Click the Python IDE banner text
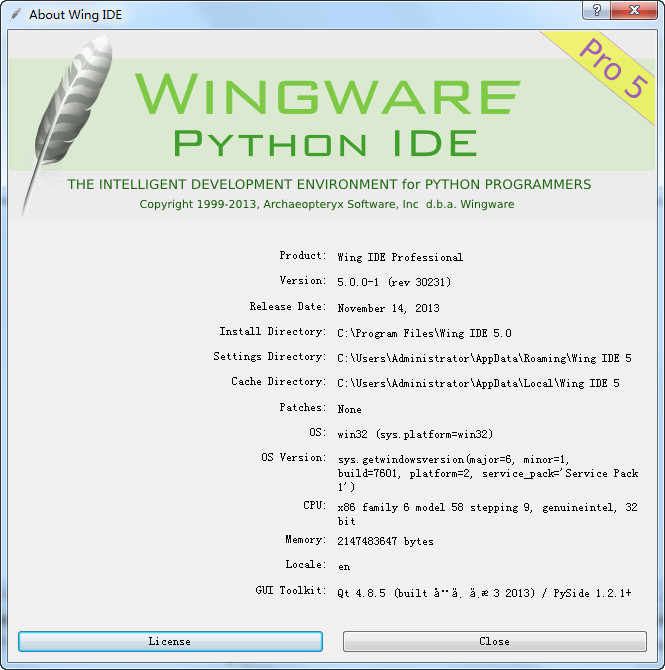 [325, 143]
